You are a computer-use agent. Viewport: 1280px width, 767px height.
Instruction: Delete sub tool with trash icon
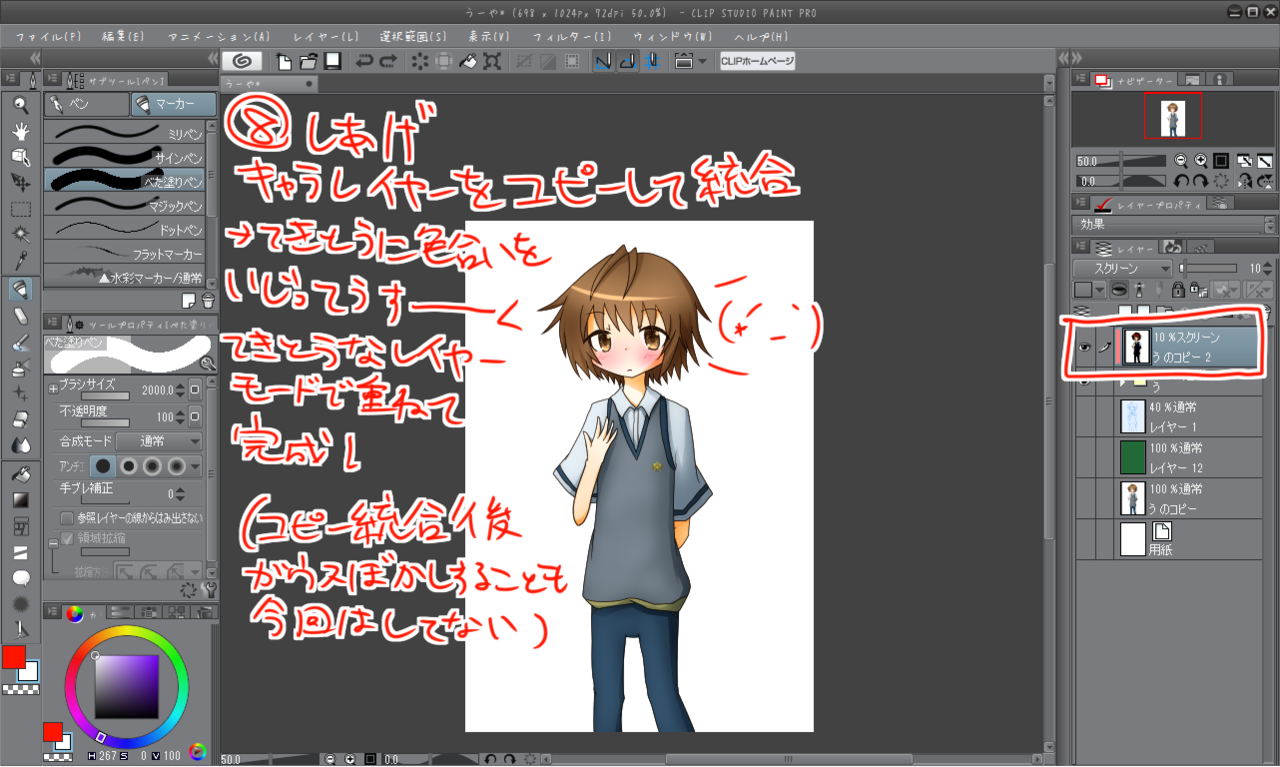(x=208, y=300)
